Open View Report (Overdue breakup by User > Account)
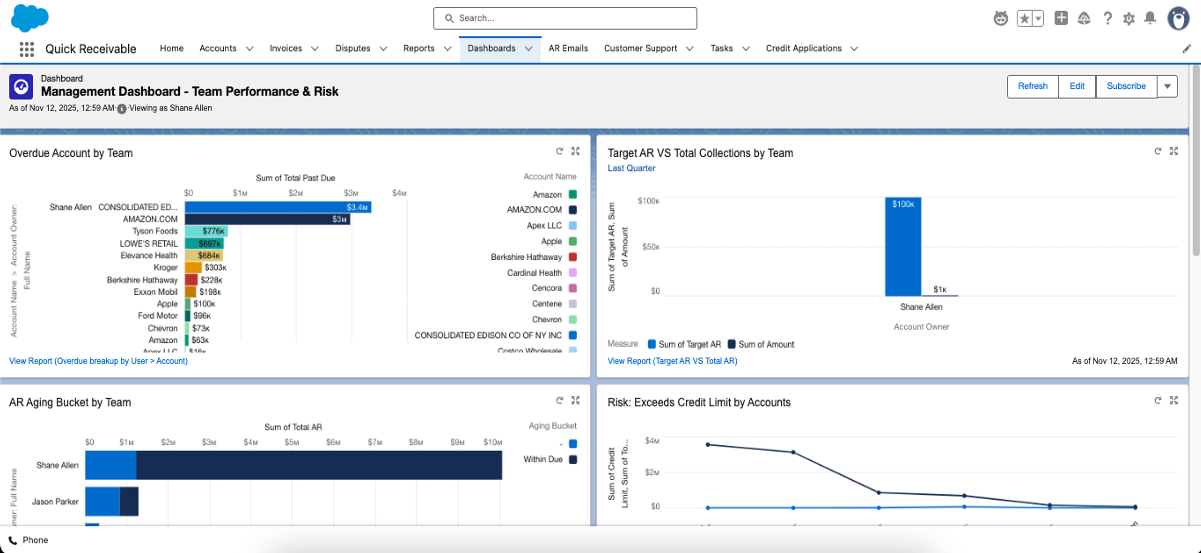Screen dimensions: 1201x553 click(x=98, y=360)
